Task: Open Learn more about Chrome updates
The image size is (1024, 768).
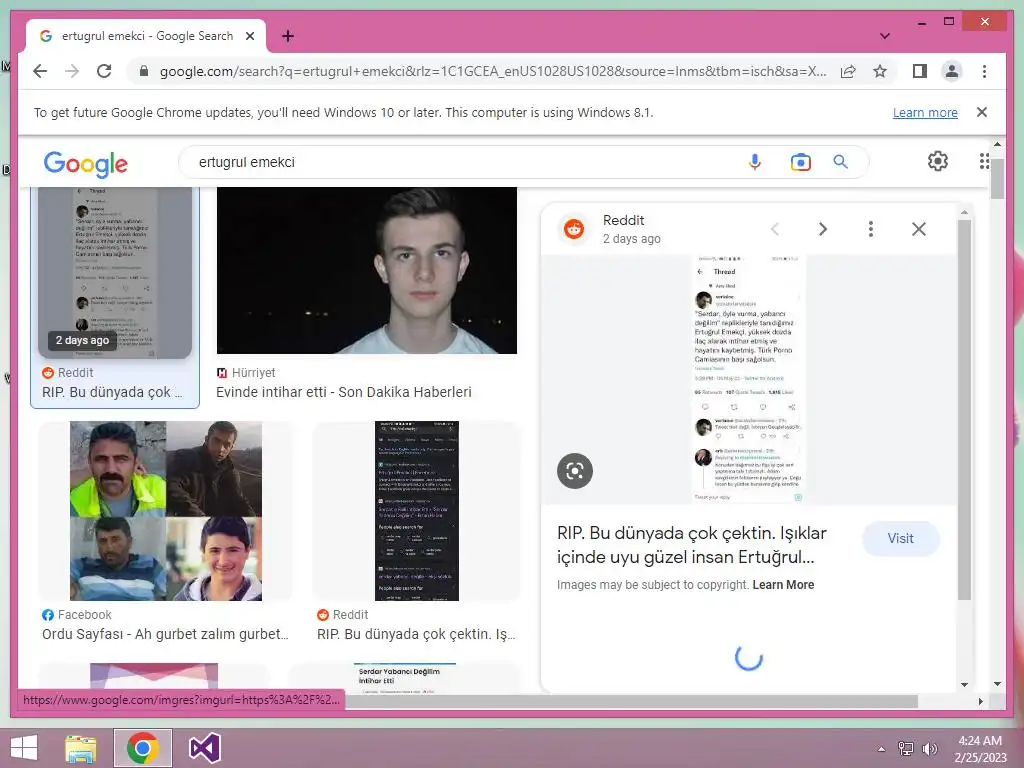Action: click(925, 112)
